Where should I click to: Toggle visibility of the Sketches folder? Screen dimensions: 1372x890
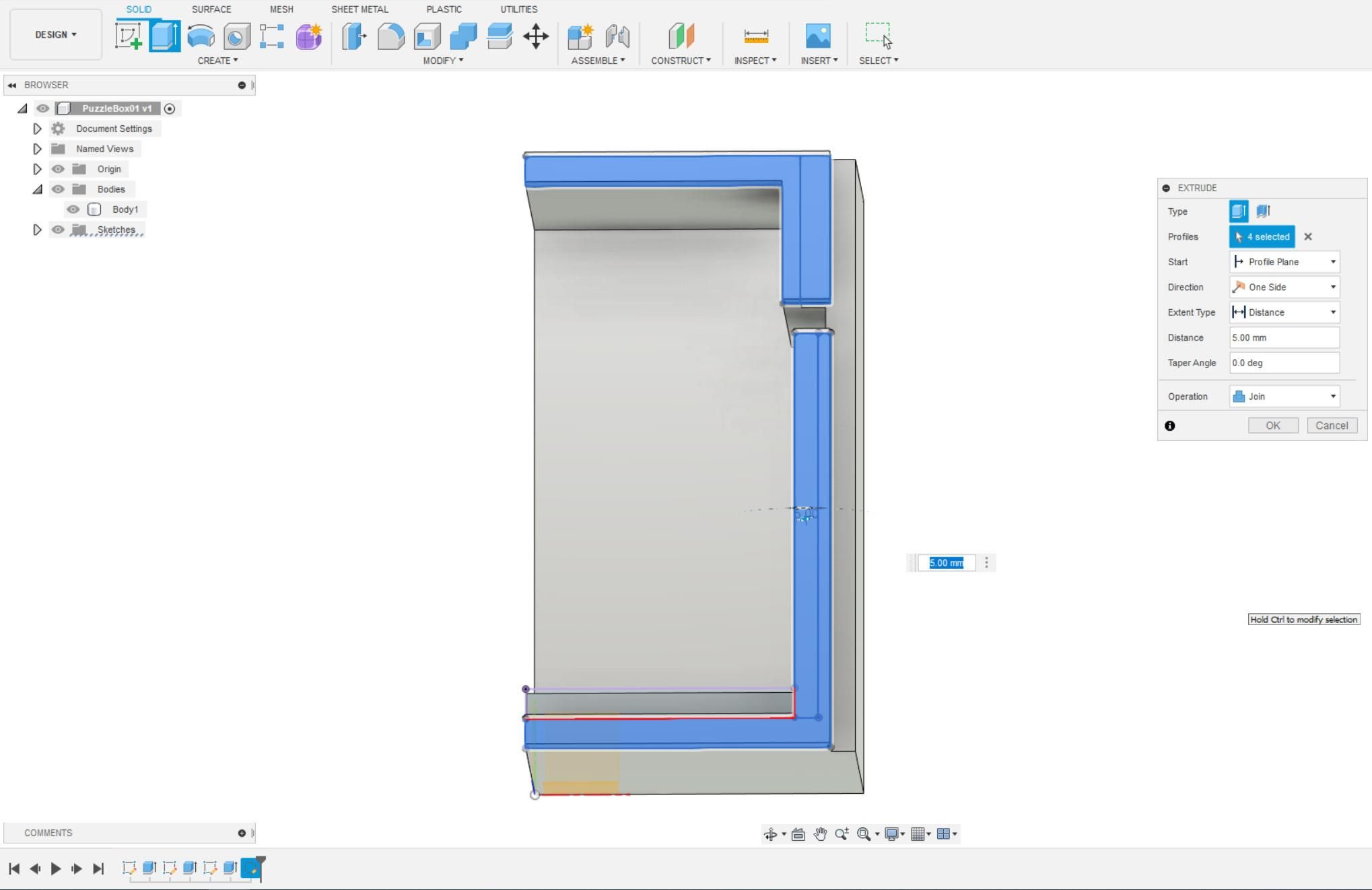(58, 230)
